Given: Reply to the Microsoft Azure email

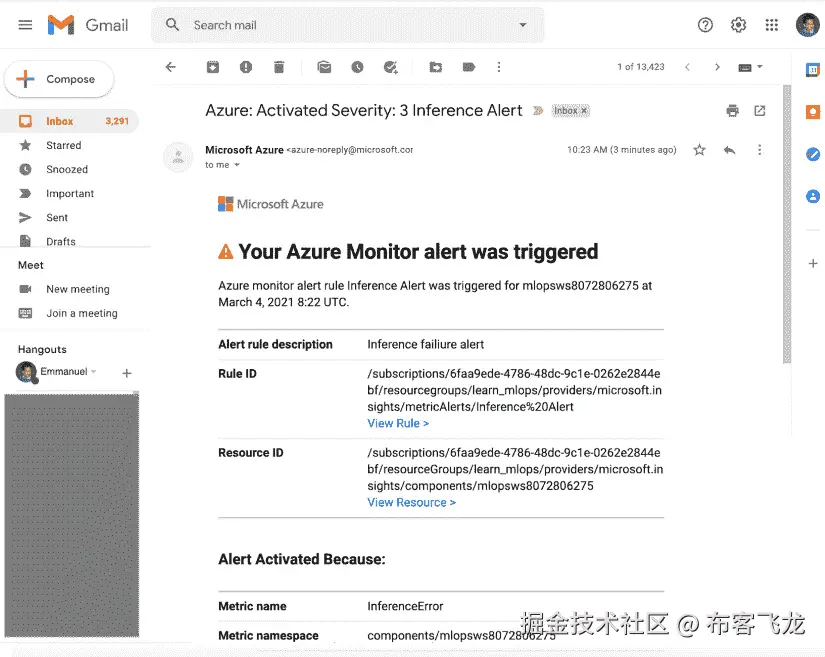Looking at the screenshot, I should 729,150.
